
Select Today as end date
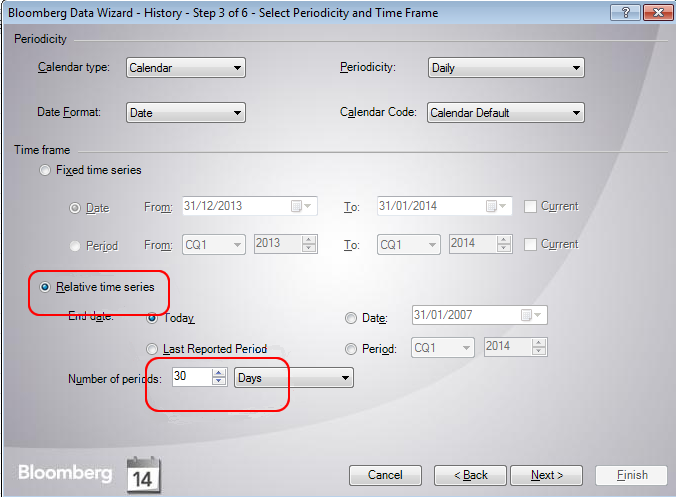coord(152,318)
